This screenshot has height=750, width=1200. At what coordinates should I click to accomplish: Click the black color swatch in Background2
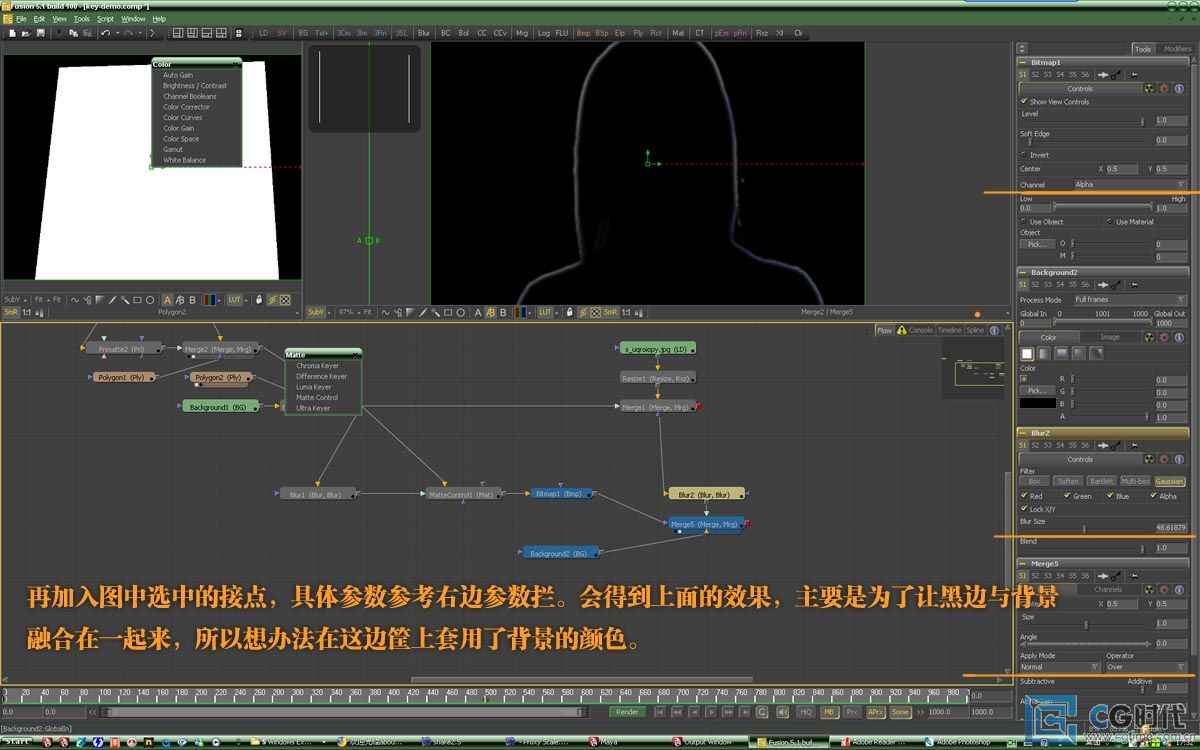click(x=1037, y=403)
